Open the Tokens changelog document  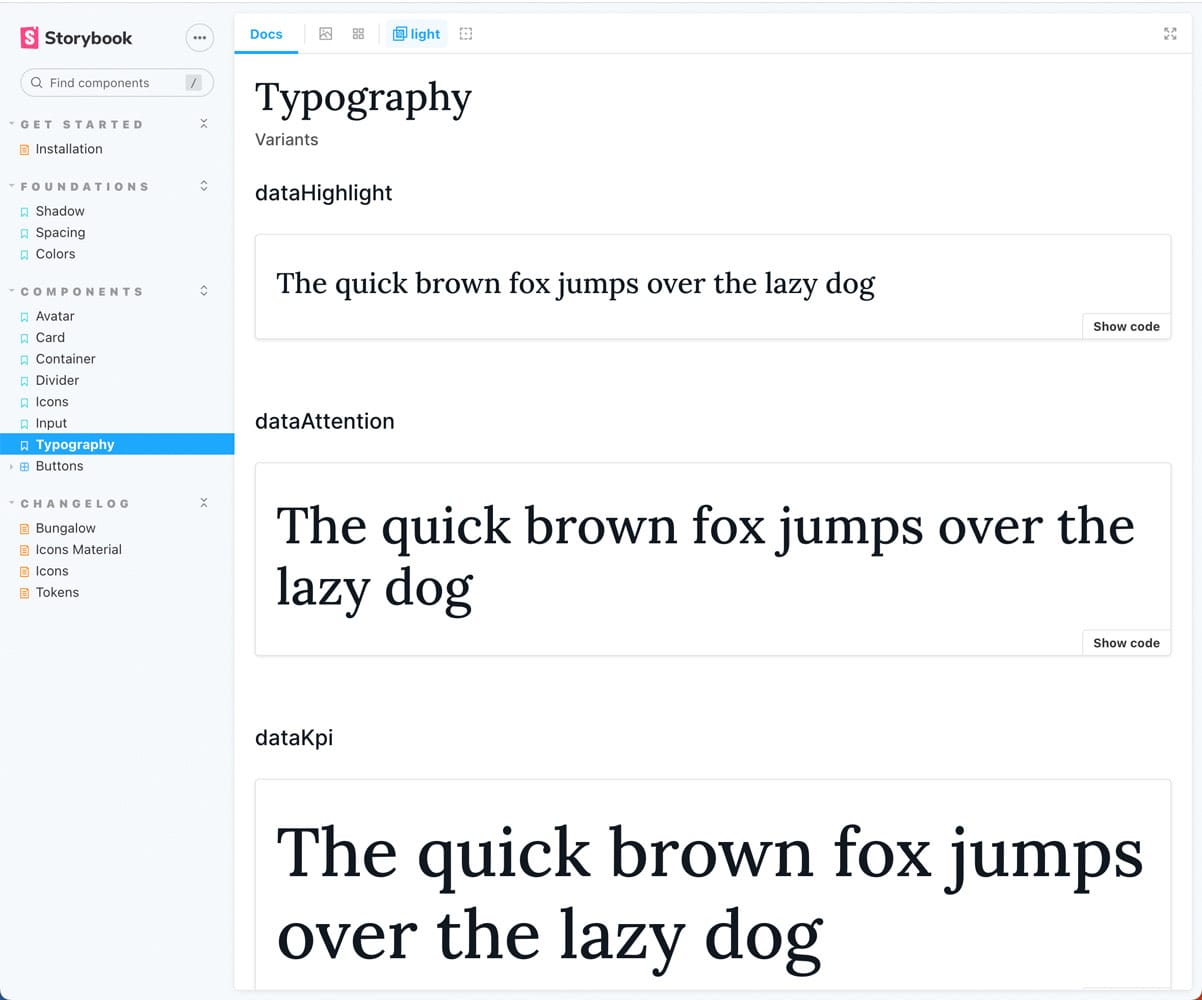tap(57, 592)
